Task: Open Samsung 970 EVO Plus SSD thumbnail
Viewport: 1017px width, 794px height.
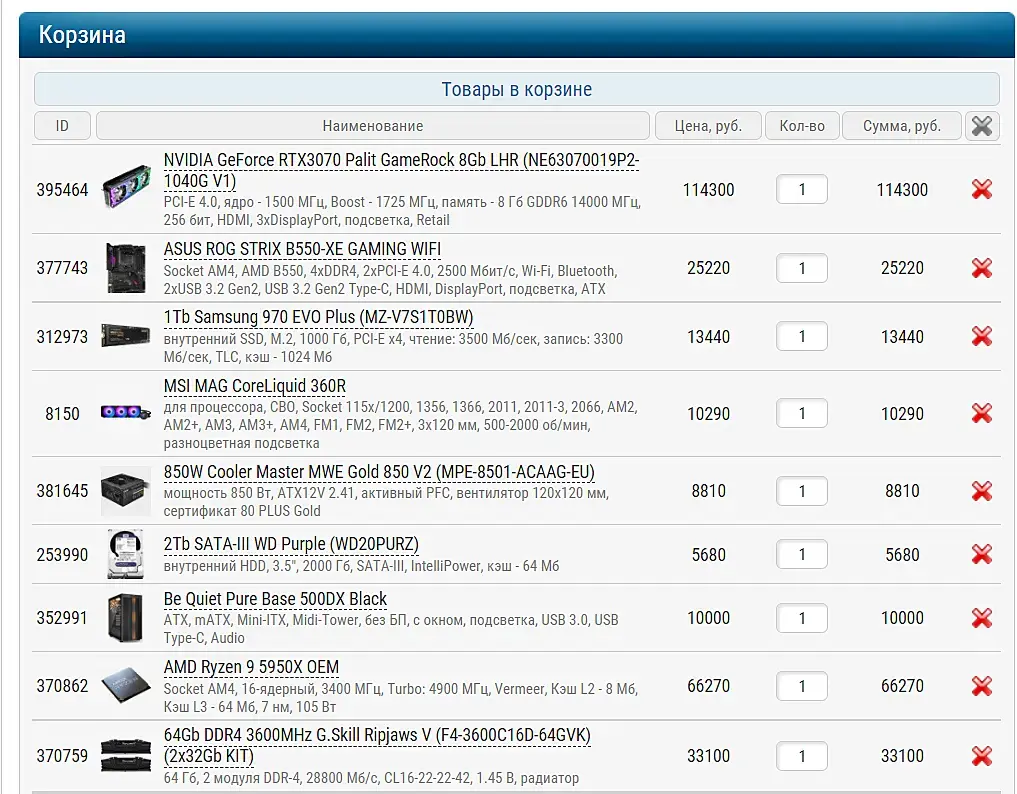Action: (126, 335)
